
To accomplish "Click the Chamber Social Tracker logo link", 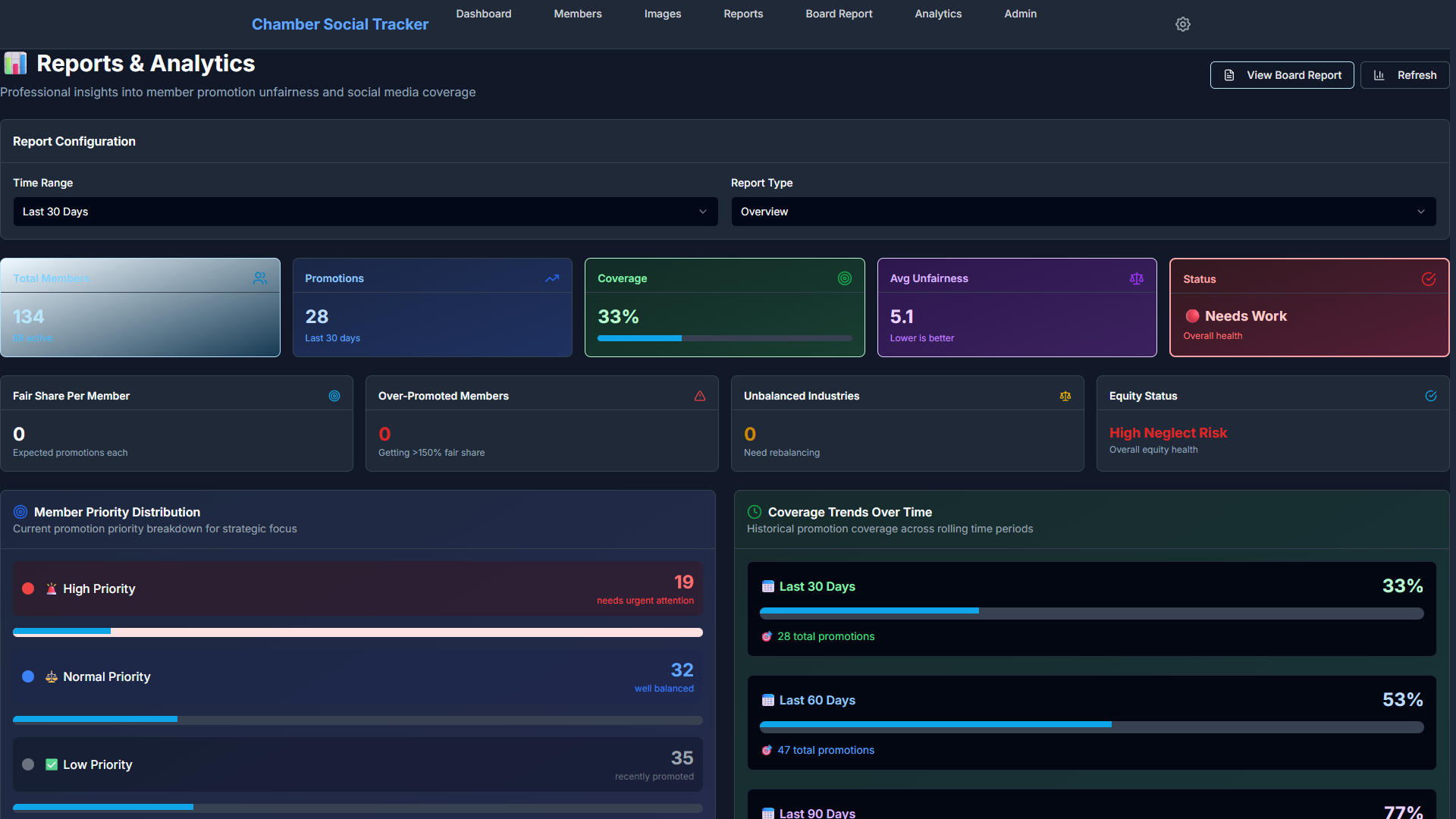I will pos(340,24).
